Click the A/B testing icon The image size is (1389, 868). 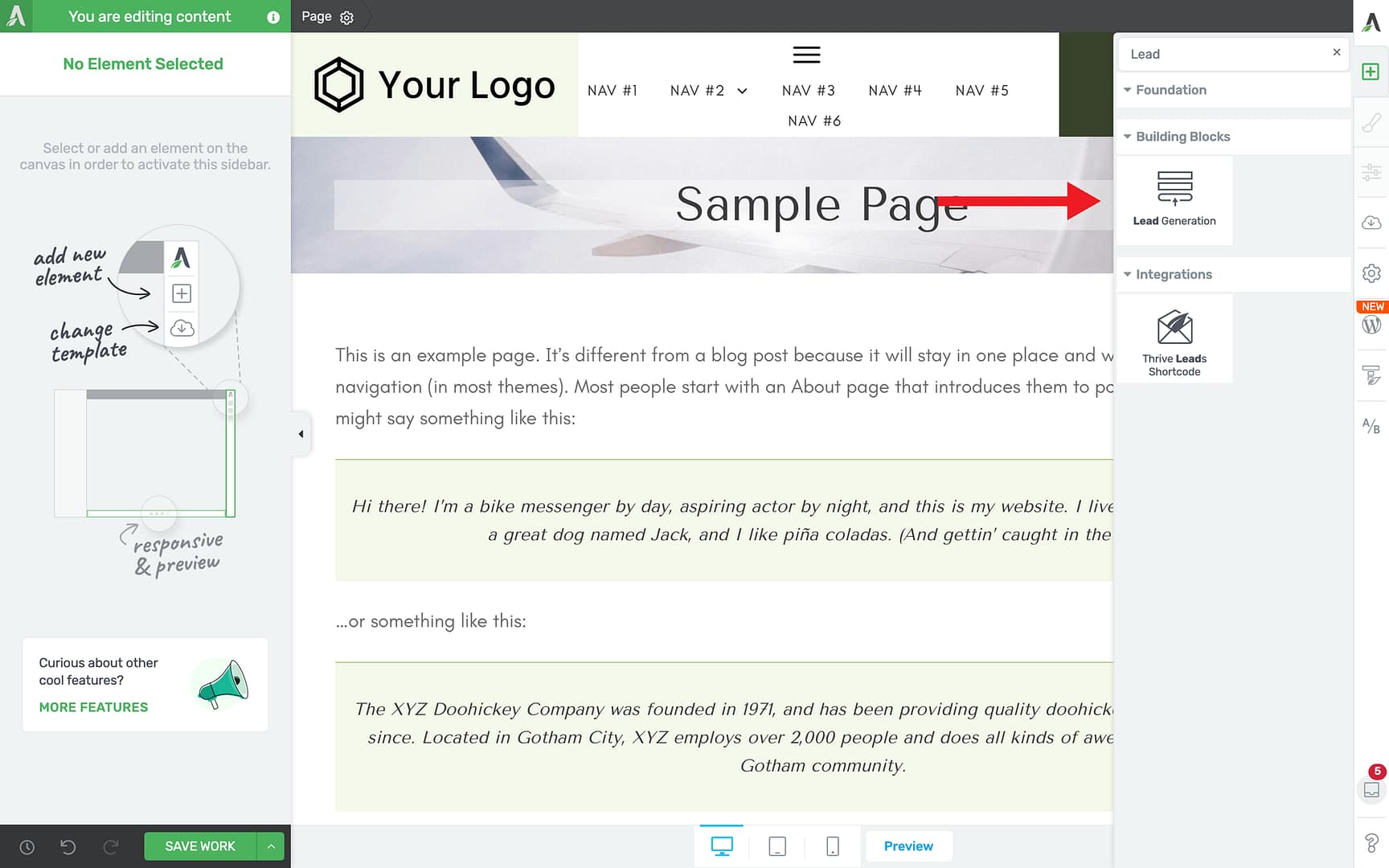point(1371,425)
